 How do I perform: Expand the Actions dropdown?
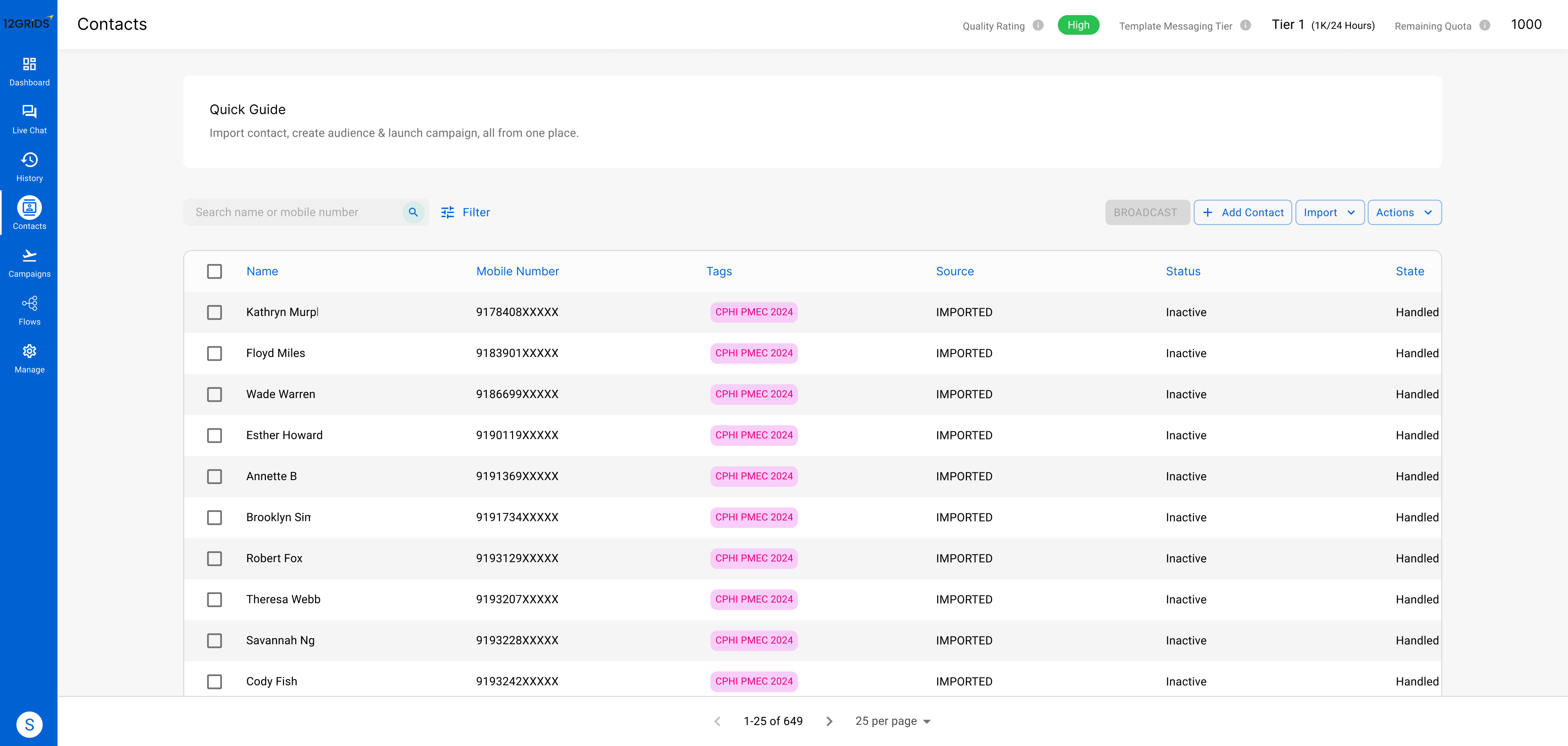(x=1404, y=213)
